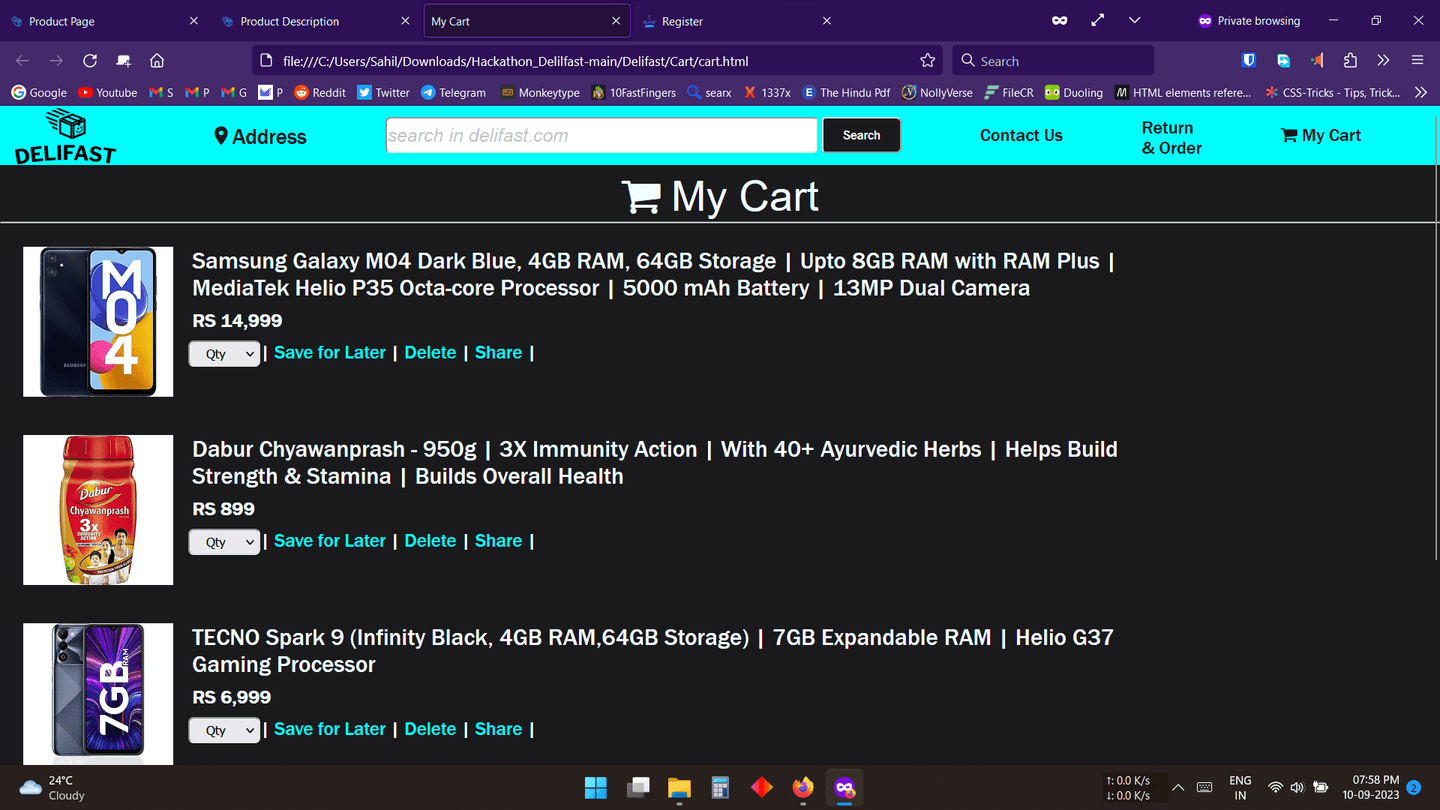Open the hamburger application menu
Screen dimensions: 1440x810
(1417, 61)
